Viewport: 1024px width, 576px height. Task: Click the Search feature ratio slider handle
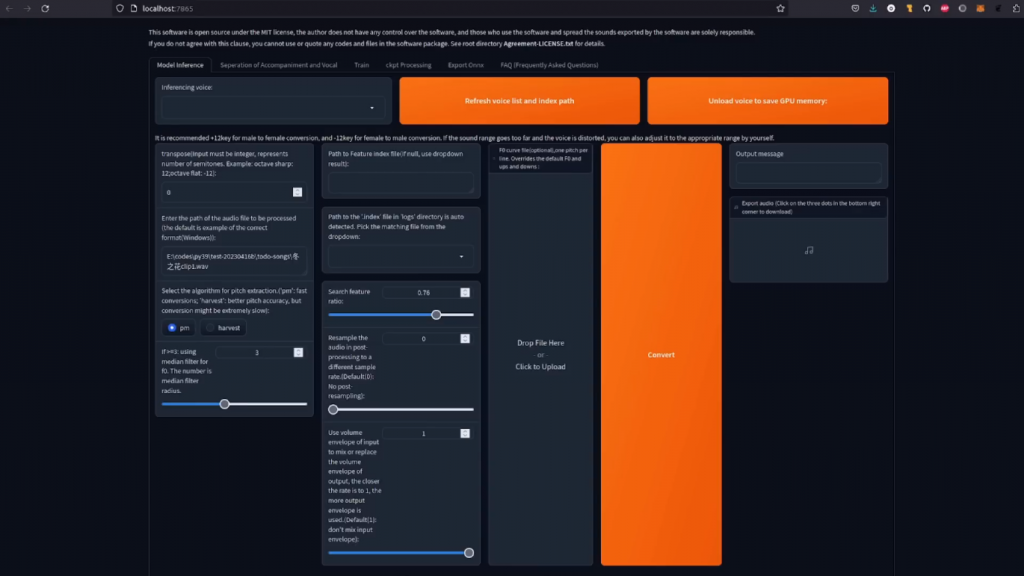(436, 315)
